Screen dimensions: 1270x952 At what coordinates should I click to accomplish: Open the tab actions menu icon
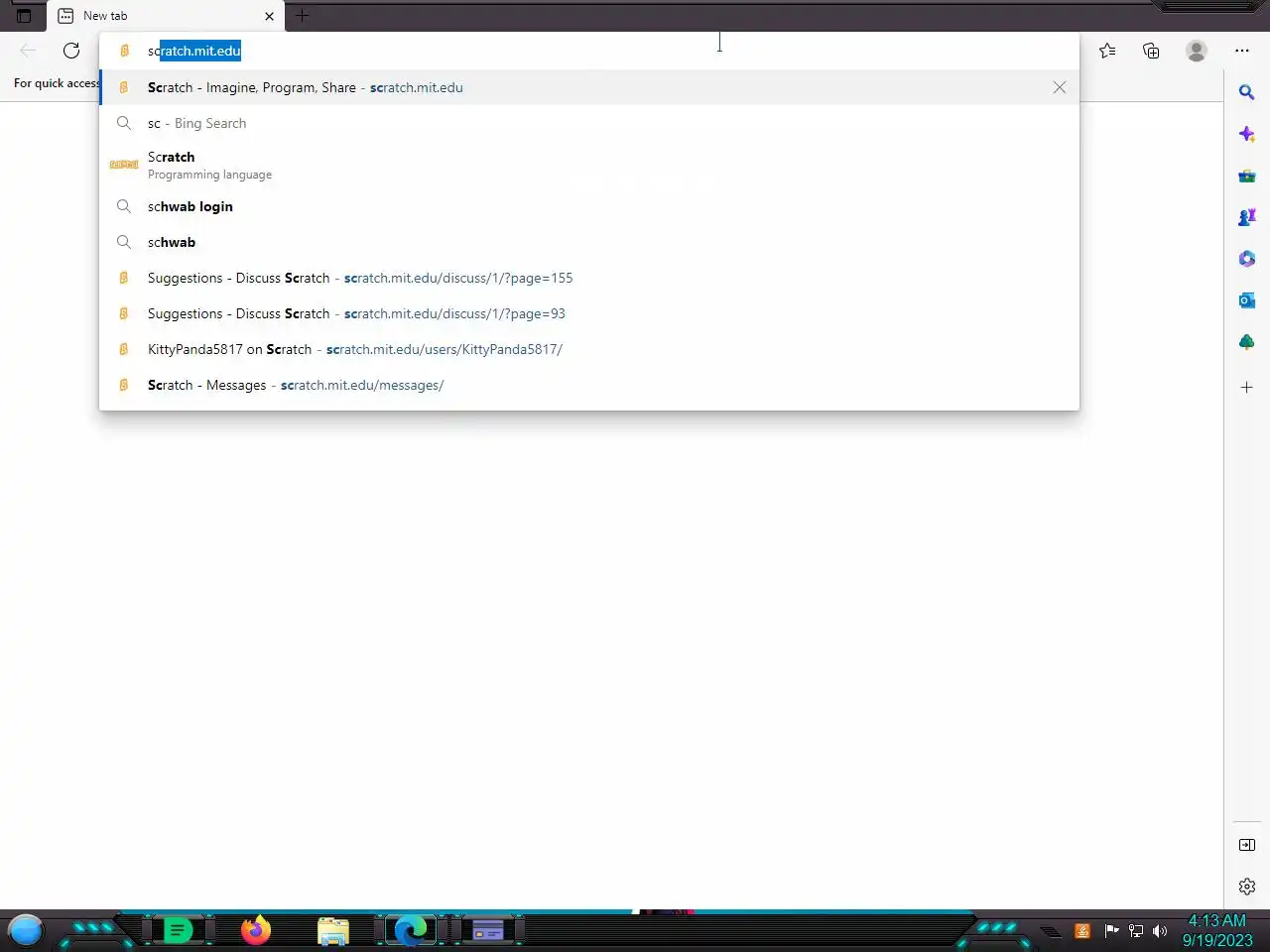pos(24,16)
